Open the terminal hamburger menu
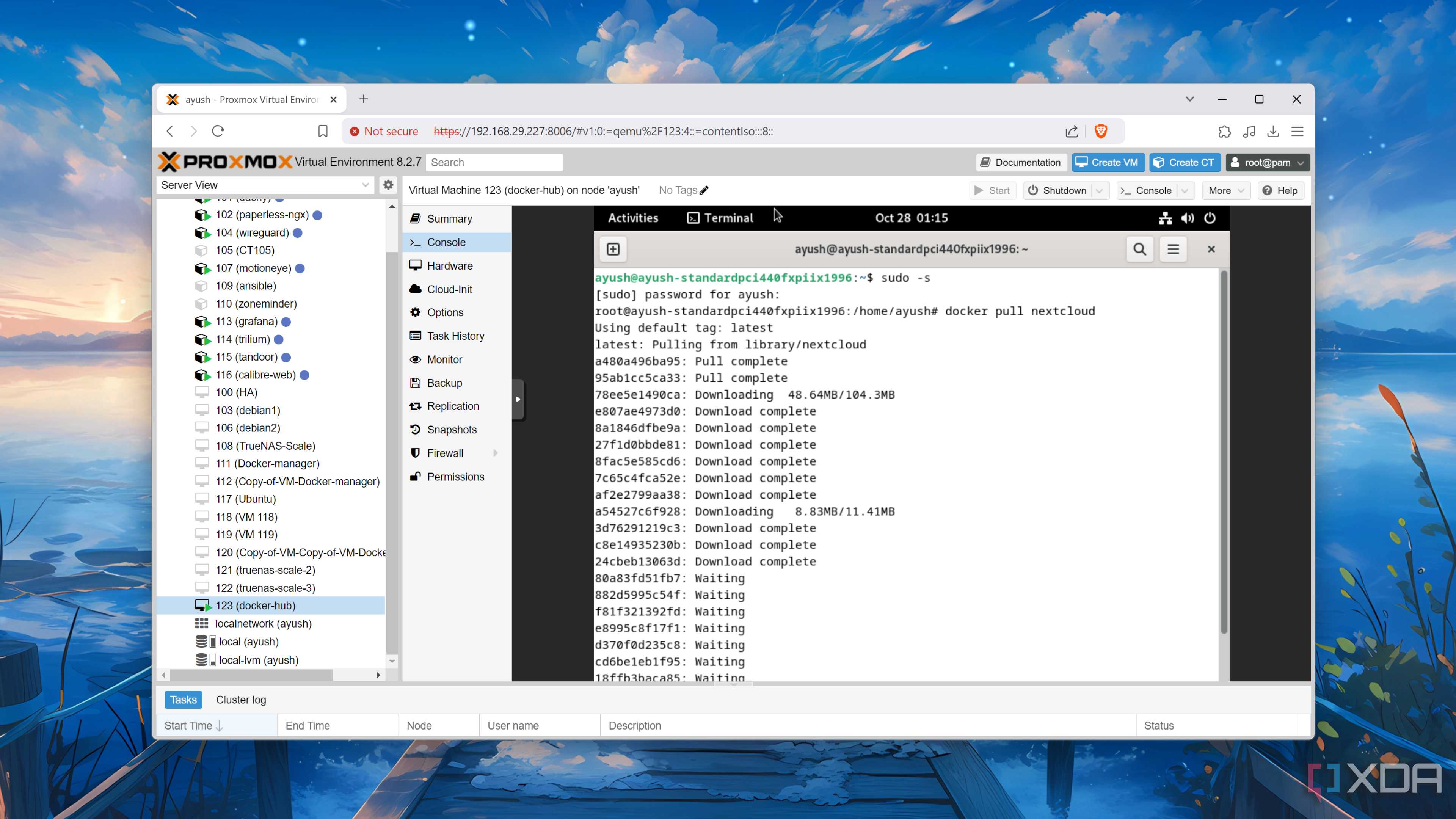Screen dimensions: 1456x819 pos(1174,249)
